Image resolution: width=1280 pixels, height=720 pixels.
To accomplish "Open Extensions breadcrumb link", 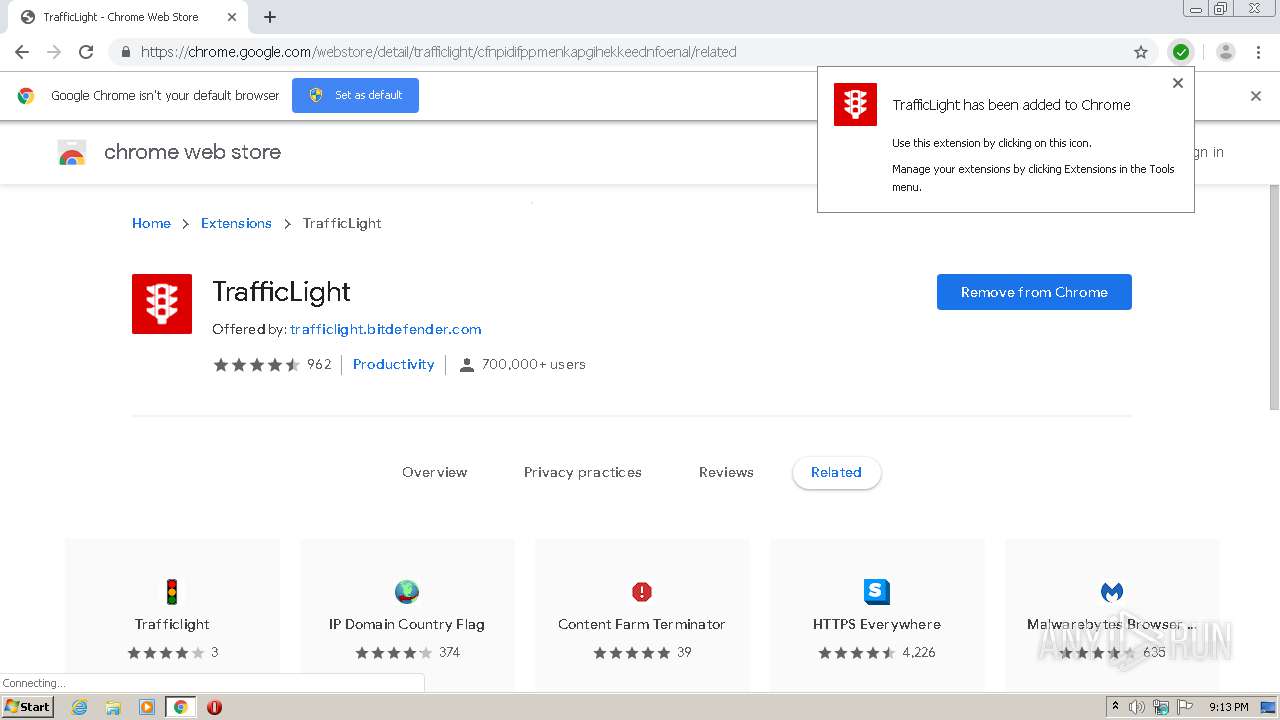I will pyautogui.click(x=236, y=223).
